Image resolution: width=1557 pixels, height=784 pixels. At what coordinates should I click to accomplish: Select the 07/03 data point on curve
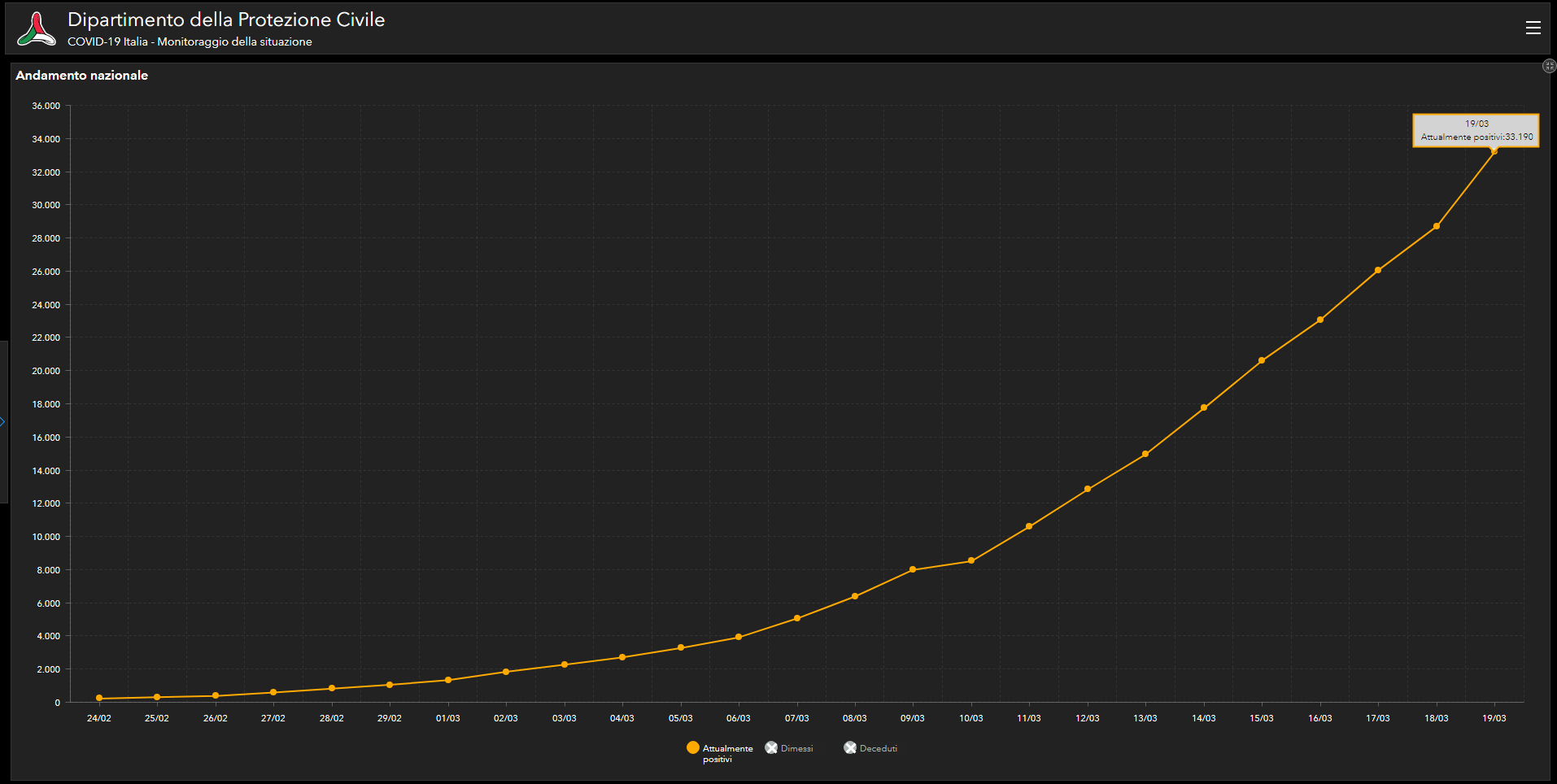tap(797, 618)
